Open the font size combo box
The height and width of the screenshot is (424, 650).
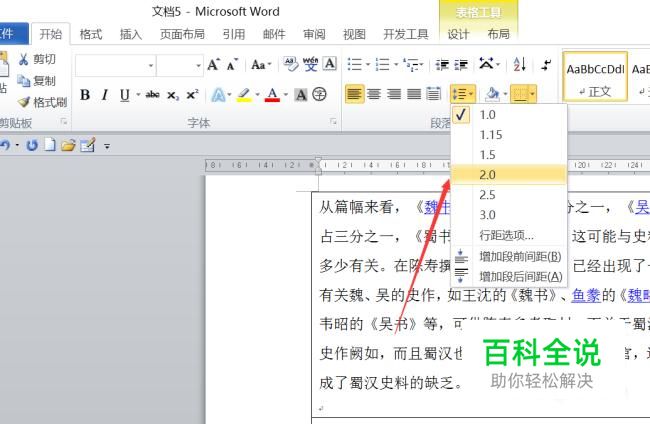pyautogui.click(x=179, y=65)
